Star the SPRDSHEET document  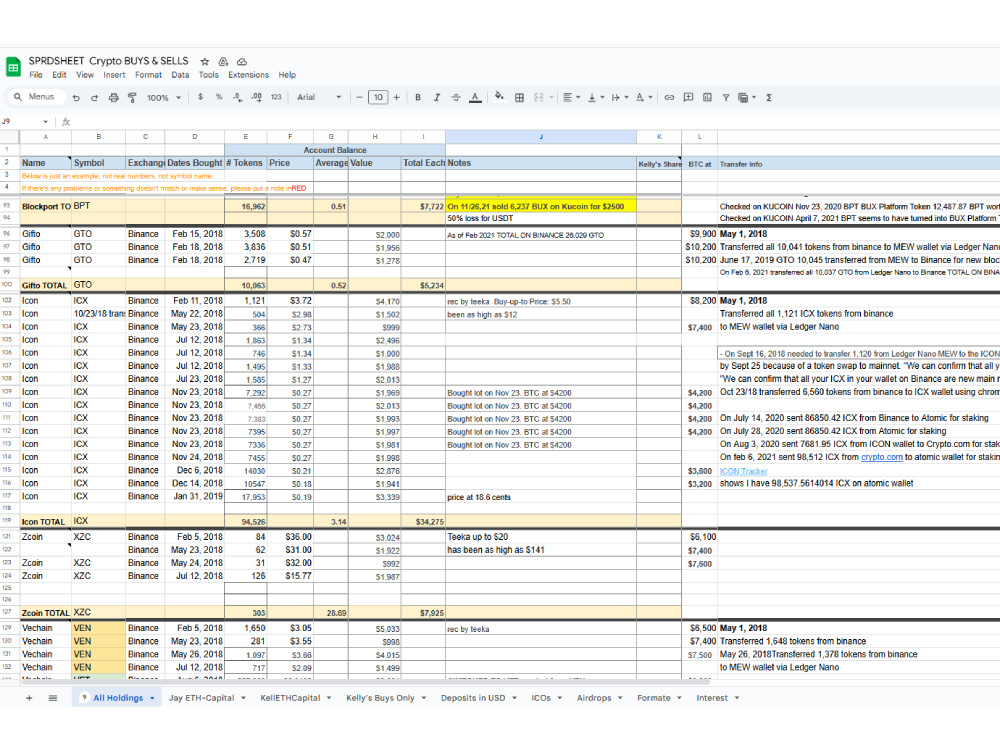click(x=205, y=62)
